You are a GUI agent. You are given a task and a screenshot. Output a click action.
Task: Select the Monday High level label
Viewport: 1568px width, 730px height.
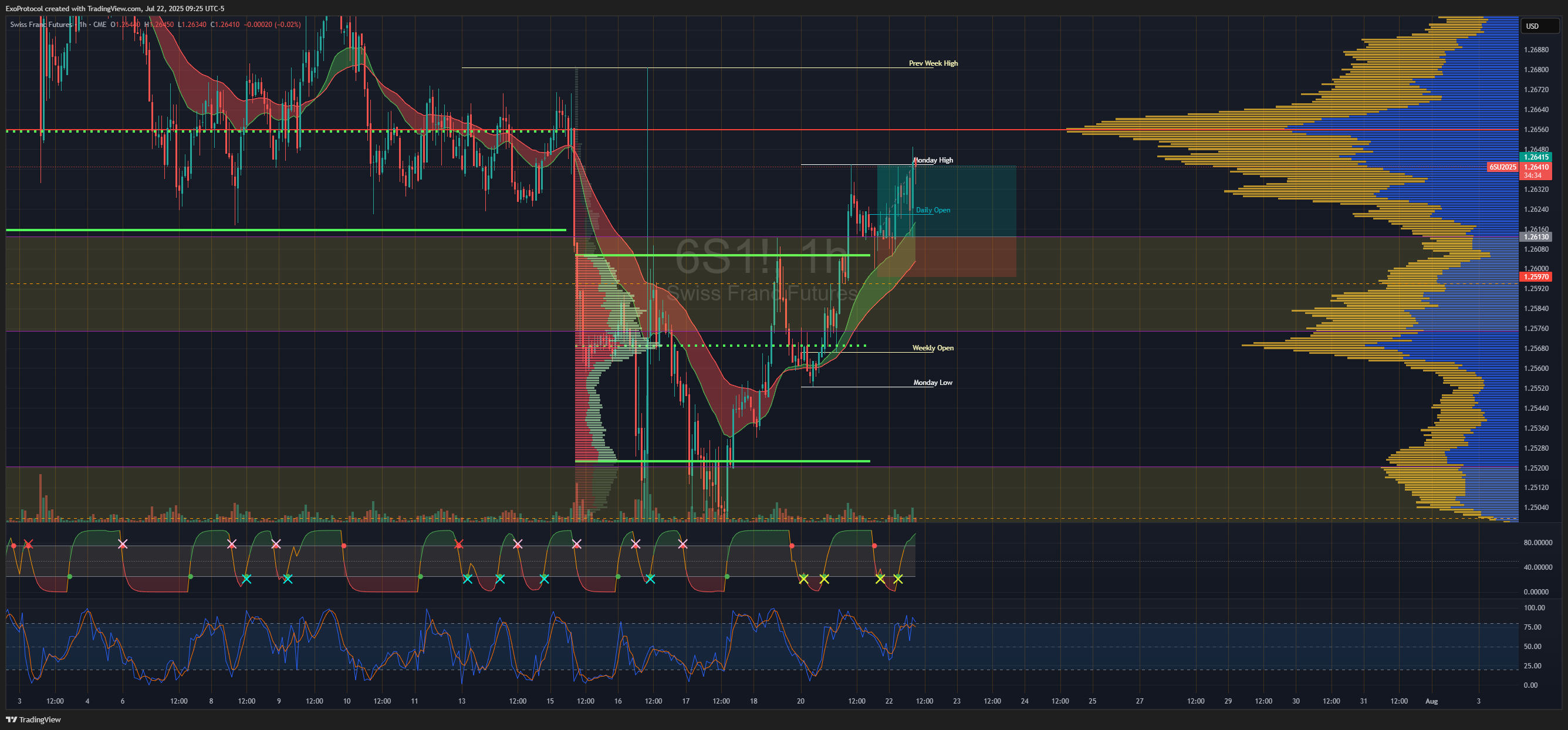[934, 160]
